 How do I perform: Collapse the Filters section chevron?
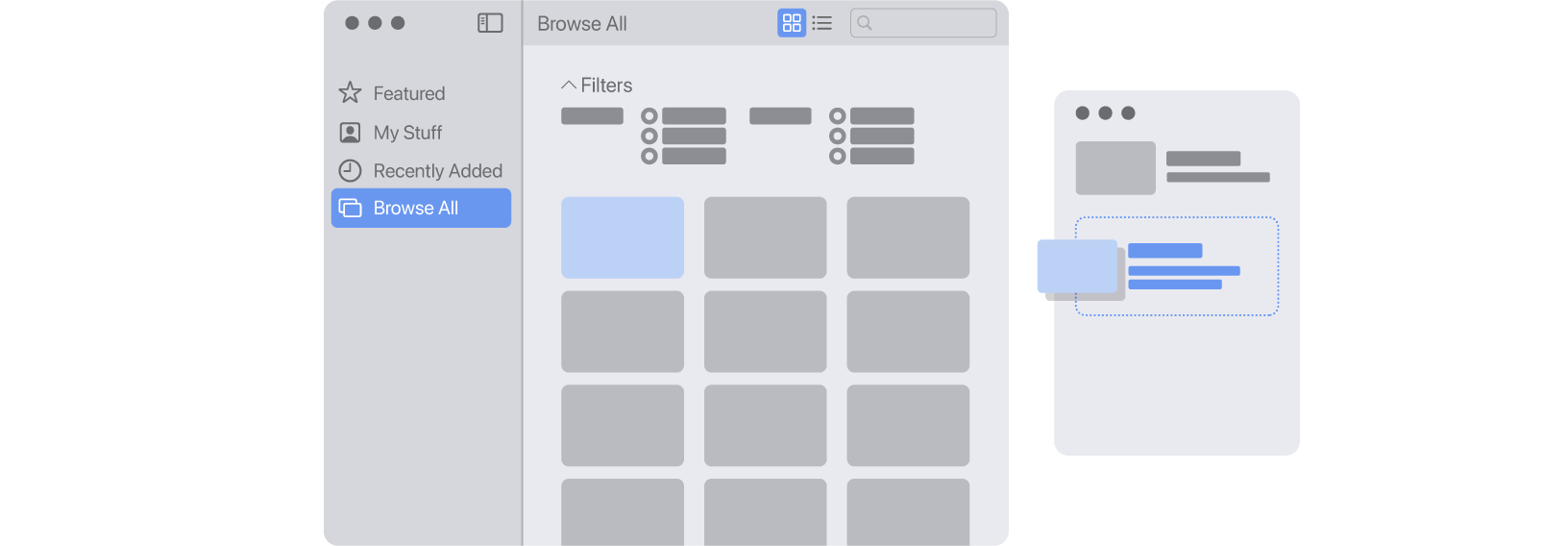pos(568,86)
